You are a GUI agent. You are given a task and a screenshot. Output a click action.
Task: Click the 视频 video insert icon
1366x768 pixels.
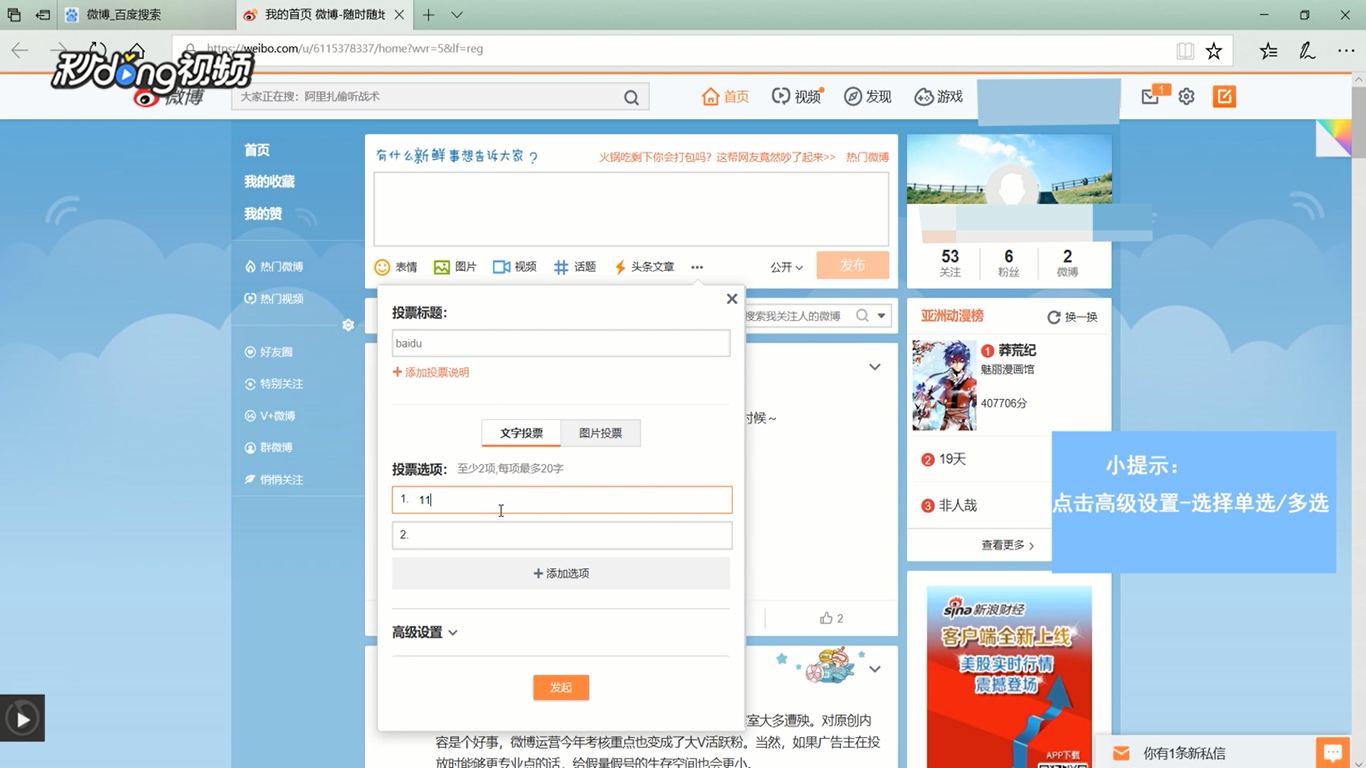click(x=503, y=266)
